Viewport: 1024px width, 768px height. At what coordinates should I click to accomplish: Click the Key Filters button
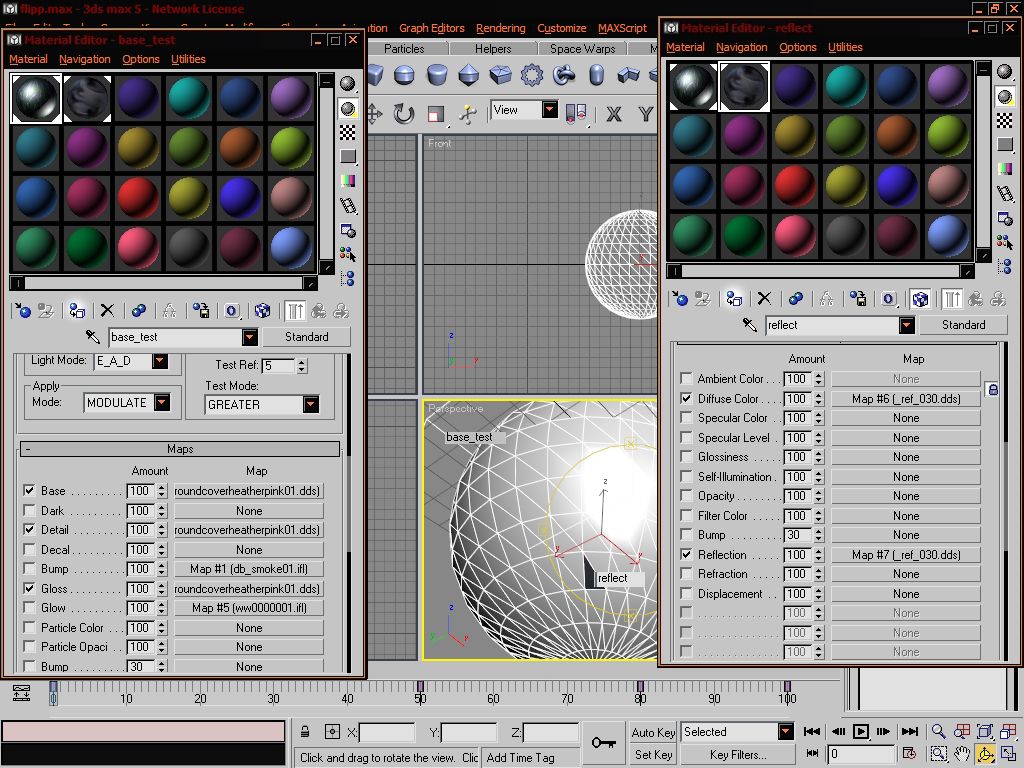(738, 754)
